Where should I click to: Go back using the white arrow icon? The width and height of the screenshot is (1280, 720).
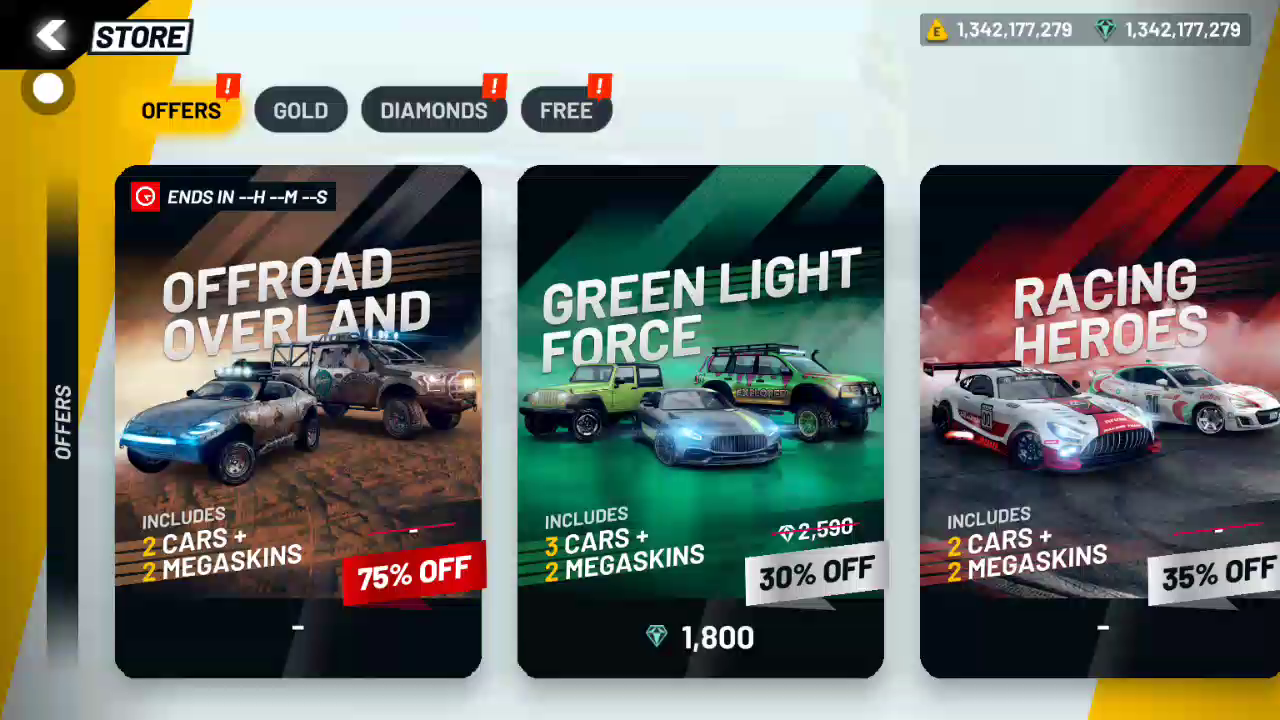[x=50, y=36]
